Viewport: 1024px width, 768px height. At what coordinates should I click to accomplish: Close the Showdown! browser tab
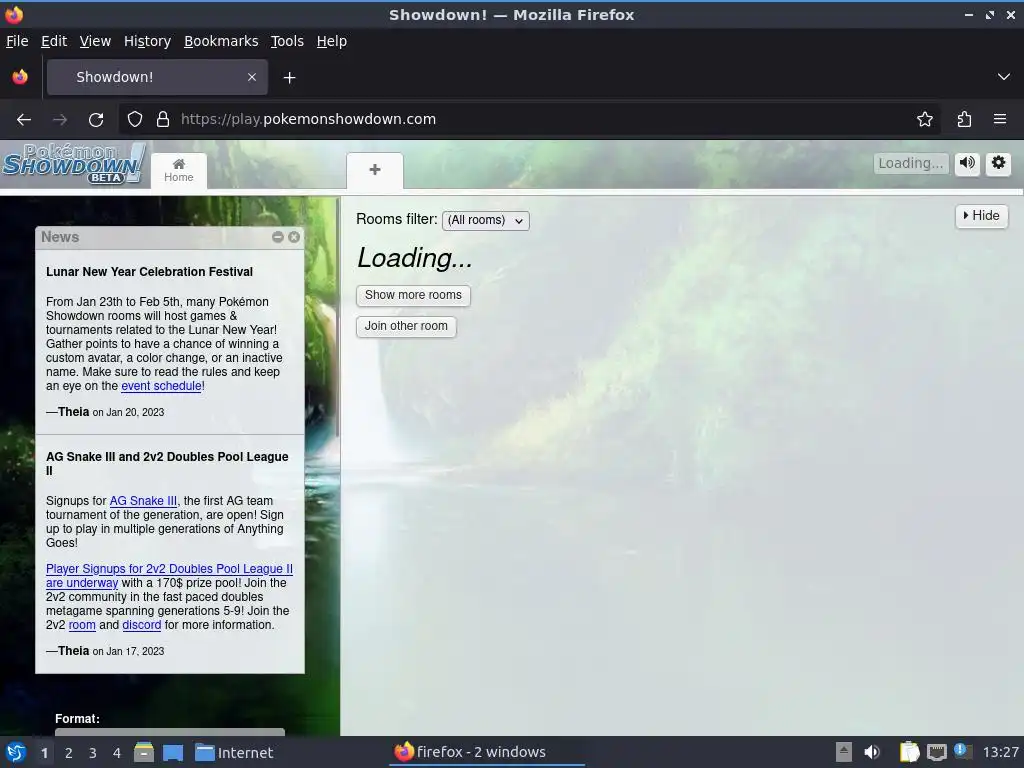[252, 77]
